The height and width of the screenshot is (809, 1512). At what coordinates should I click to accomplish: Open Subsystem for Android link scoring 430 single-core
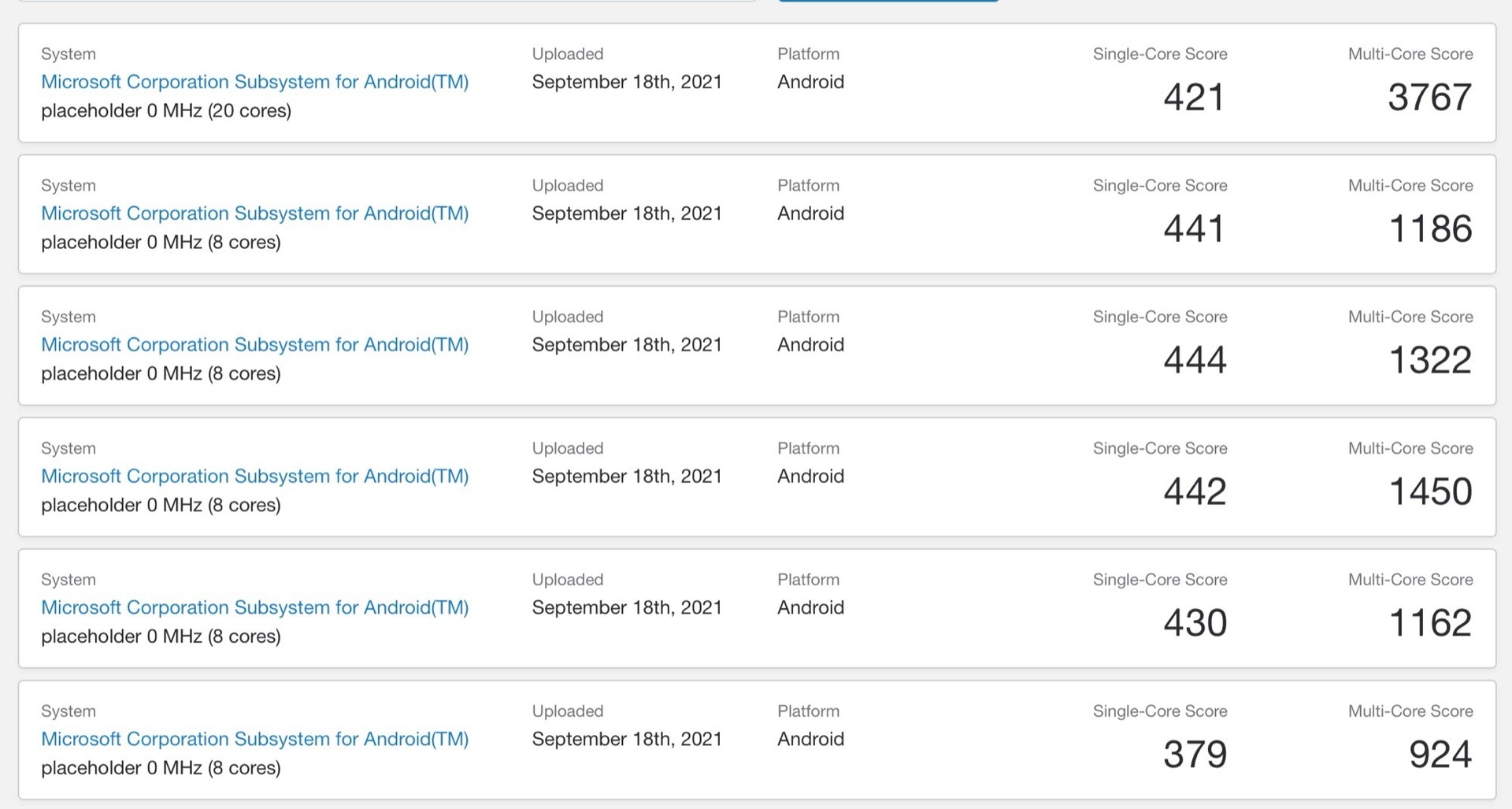point(254,608)
